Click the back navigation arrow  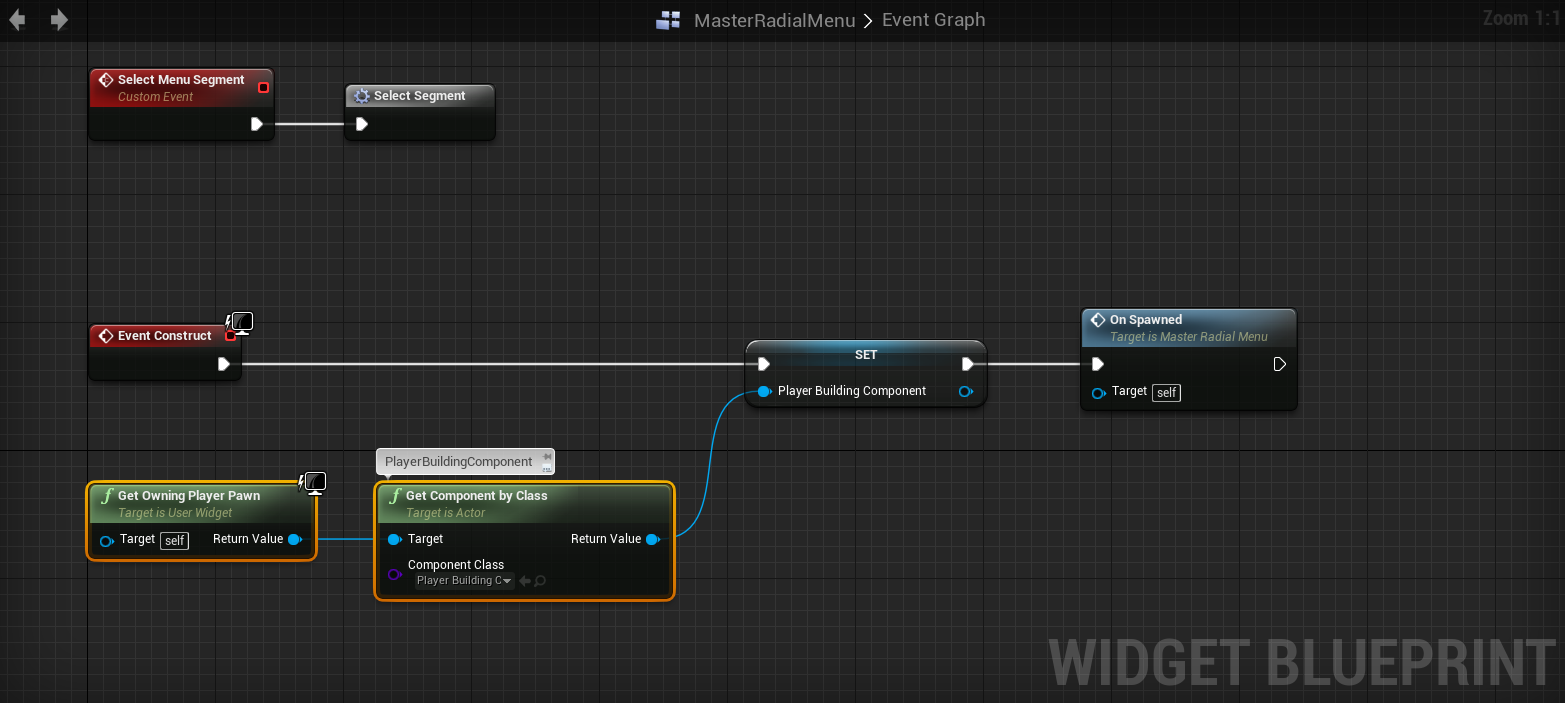point(17,20)
